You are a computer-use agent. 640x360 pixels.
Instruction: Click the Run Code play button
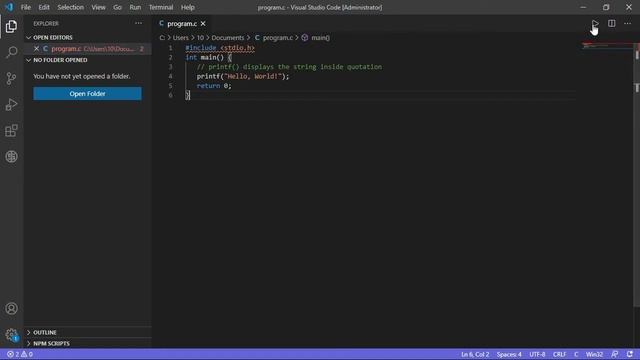tap(596, 24)
